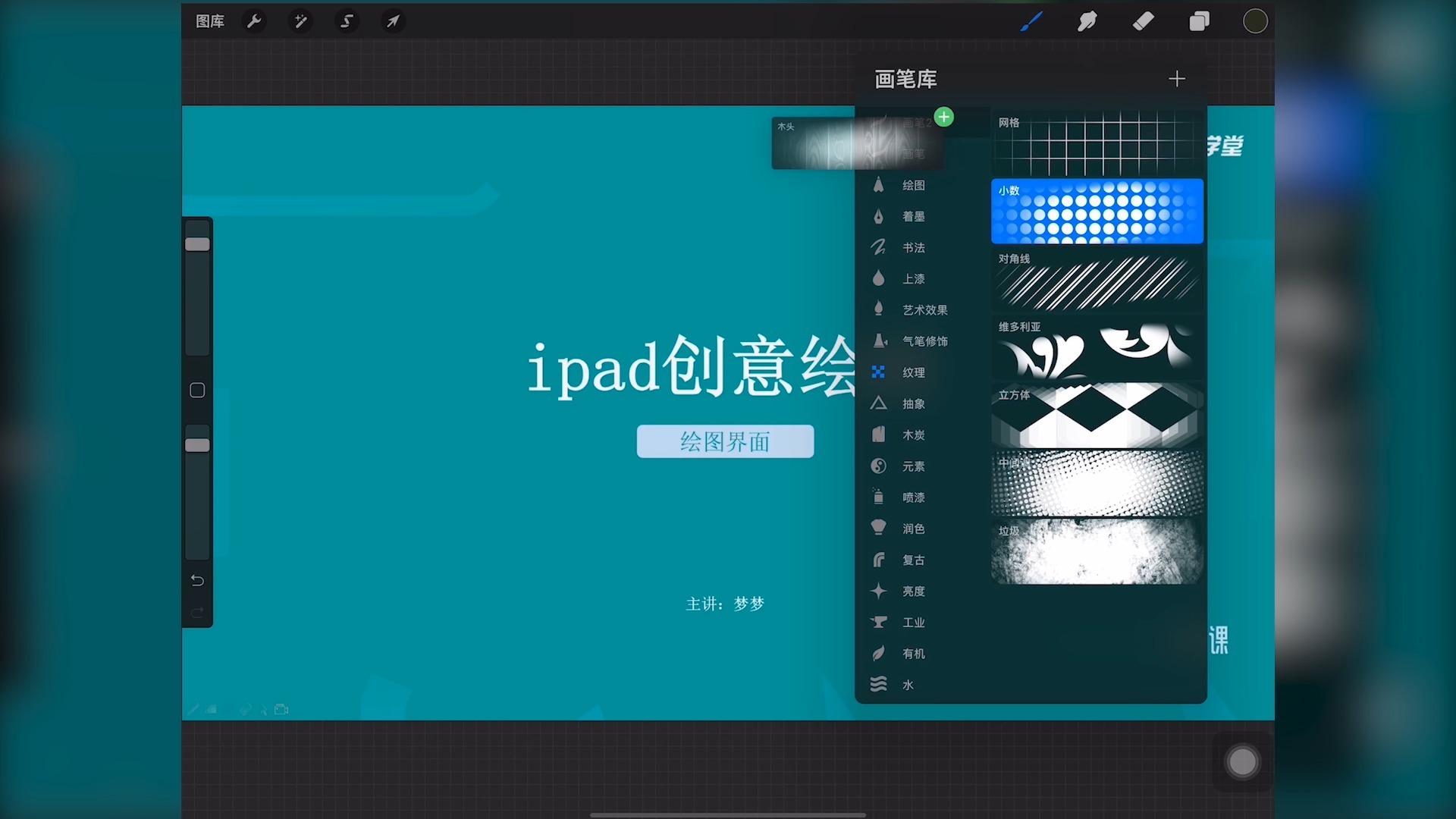Tap the square modify button on sidebar
The image size is (1456, 819).
coord(197,391)
